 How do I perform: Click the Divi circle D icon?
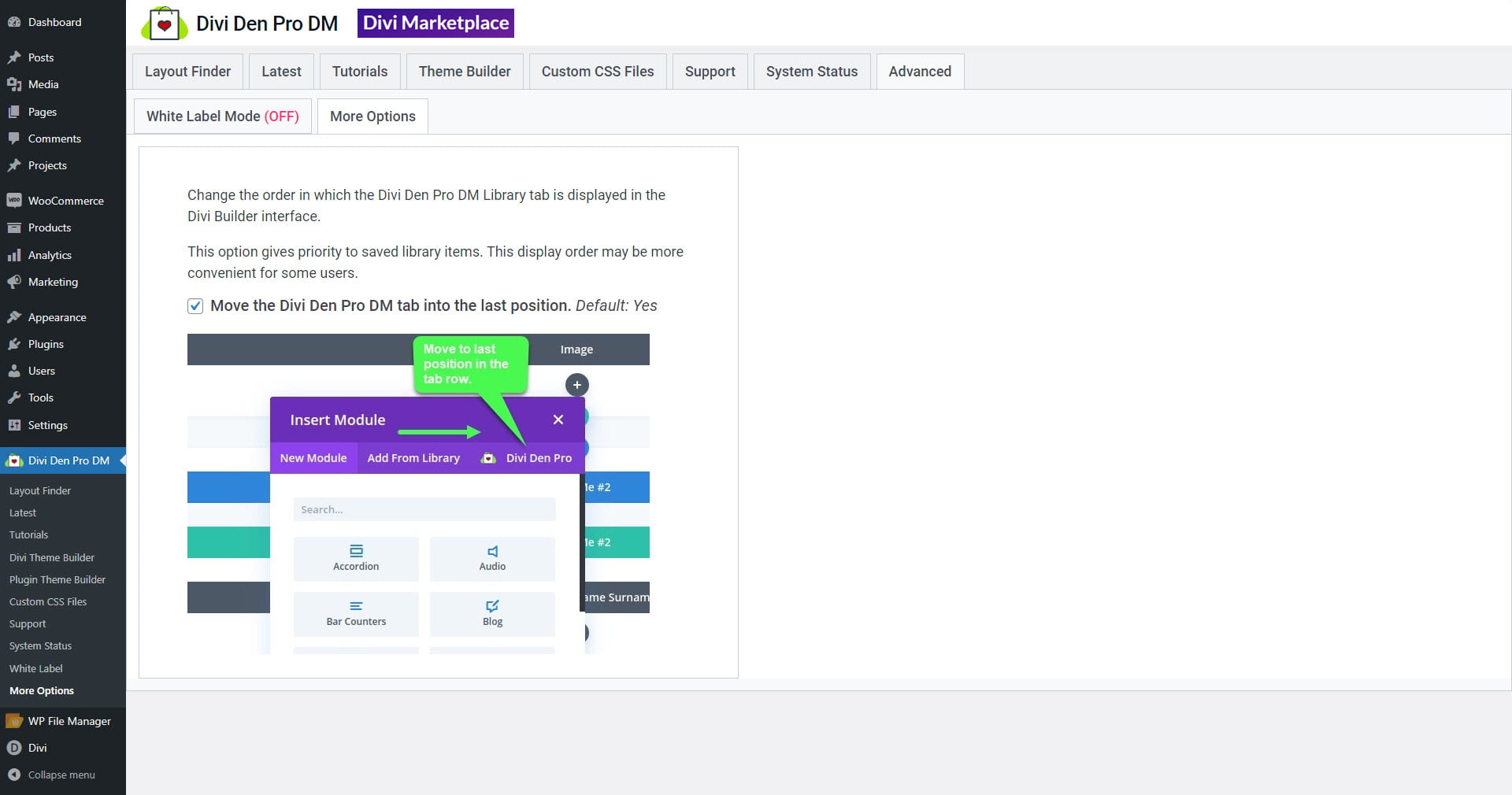(13, 748)
